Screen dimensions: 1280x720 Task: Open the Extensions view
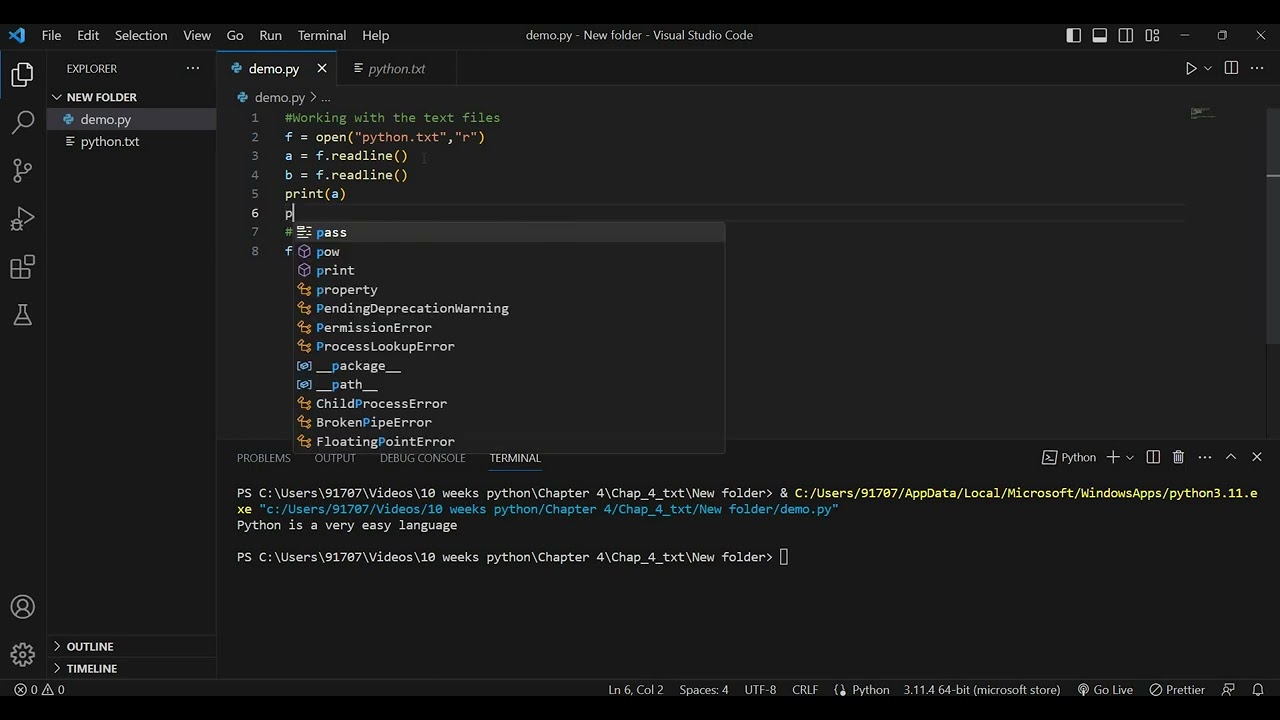pyautogui.click(x=22, y=267)
